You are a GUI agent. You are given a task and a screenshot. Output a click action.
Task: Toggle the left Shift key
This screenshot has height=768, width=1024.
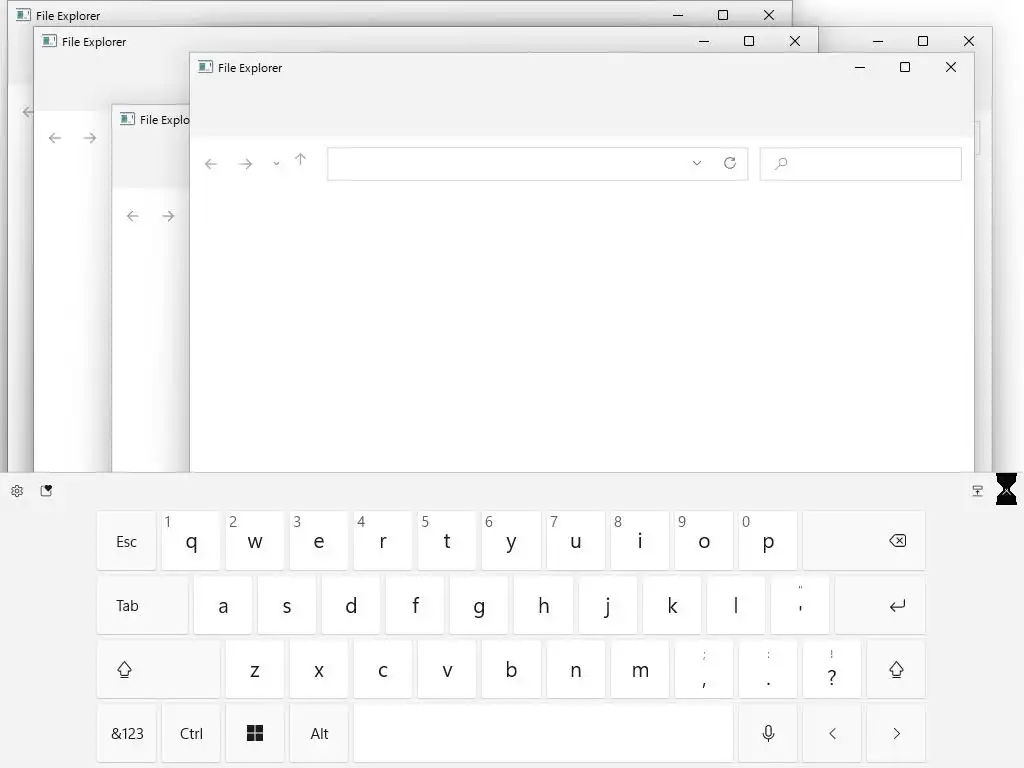(x=158, y=669)
